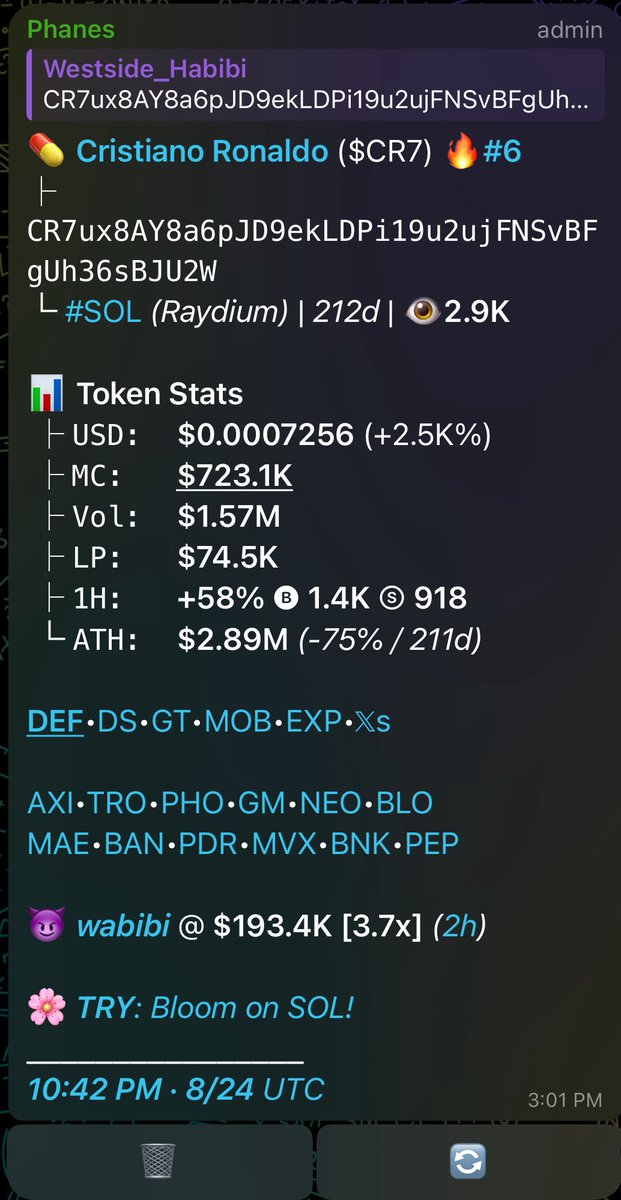Click the purple devil emoji by wabibi
621x1200 pixels.
(x=47, y=927)
